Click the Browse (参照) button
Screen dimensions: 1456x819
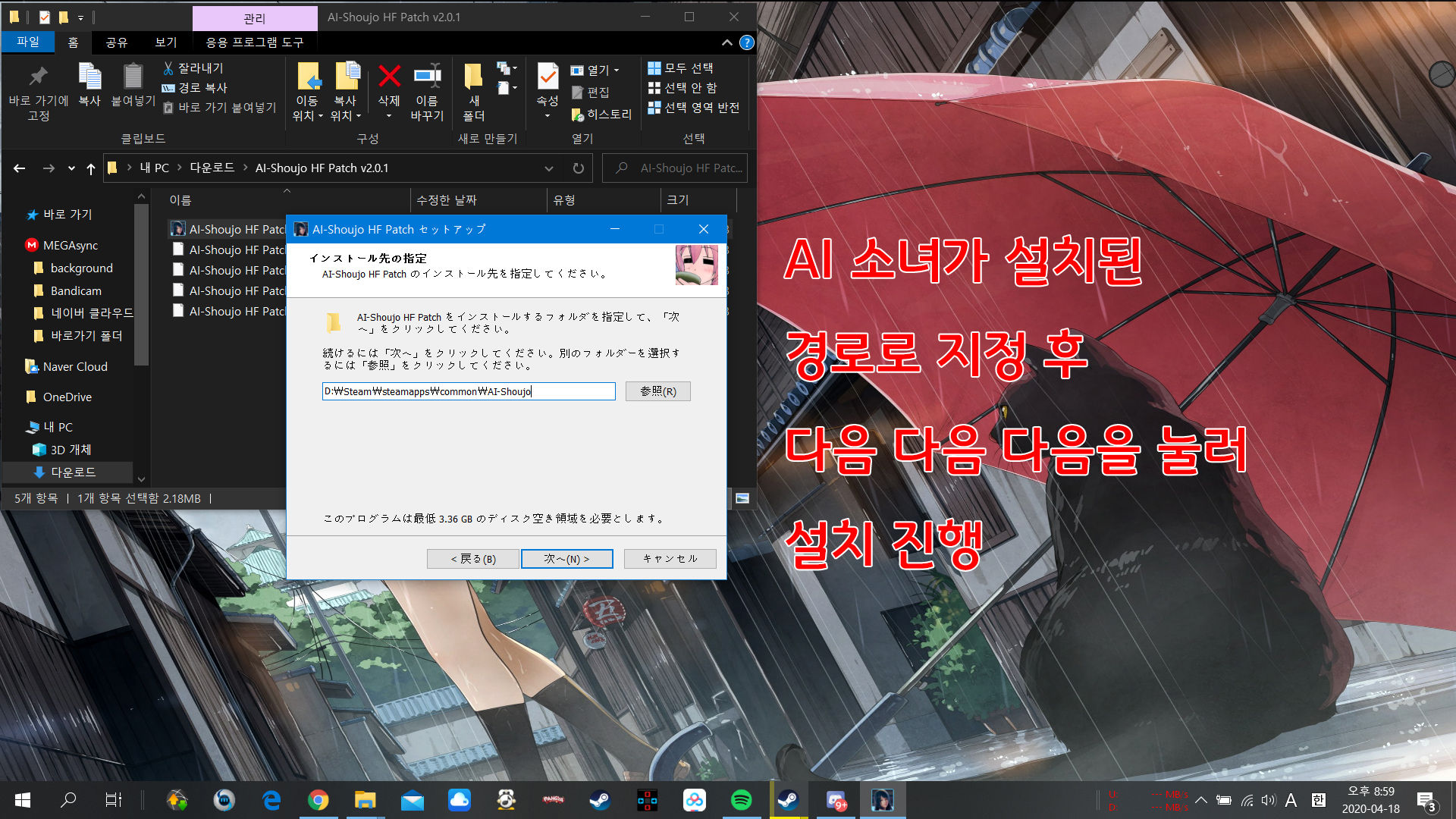pyautogui.click(x=658, y=391)
